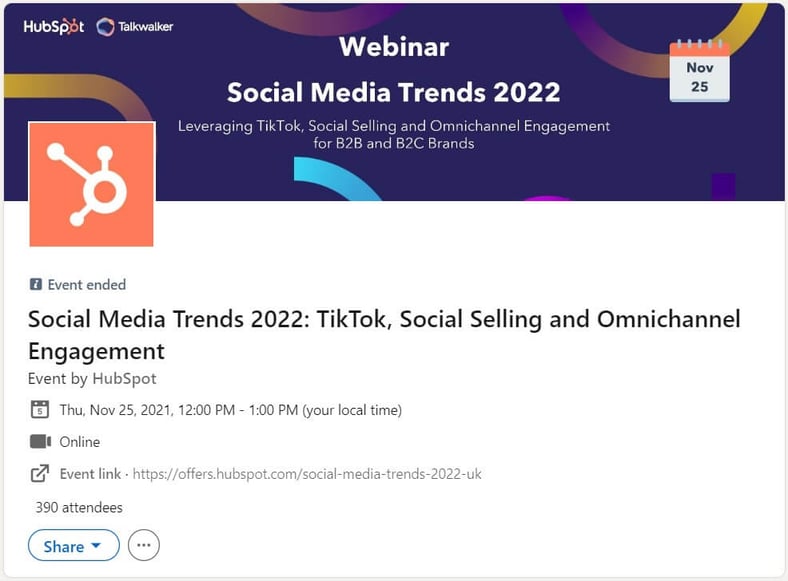The image size is (788, 581).
Task: Click the 'Online' location text
Action: 80,442
